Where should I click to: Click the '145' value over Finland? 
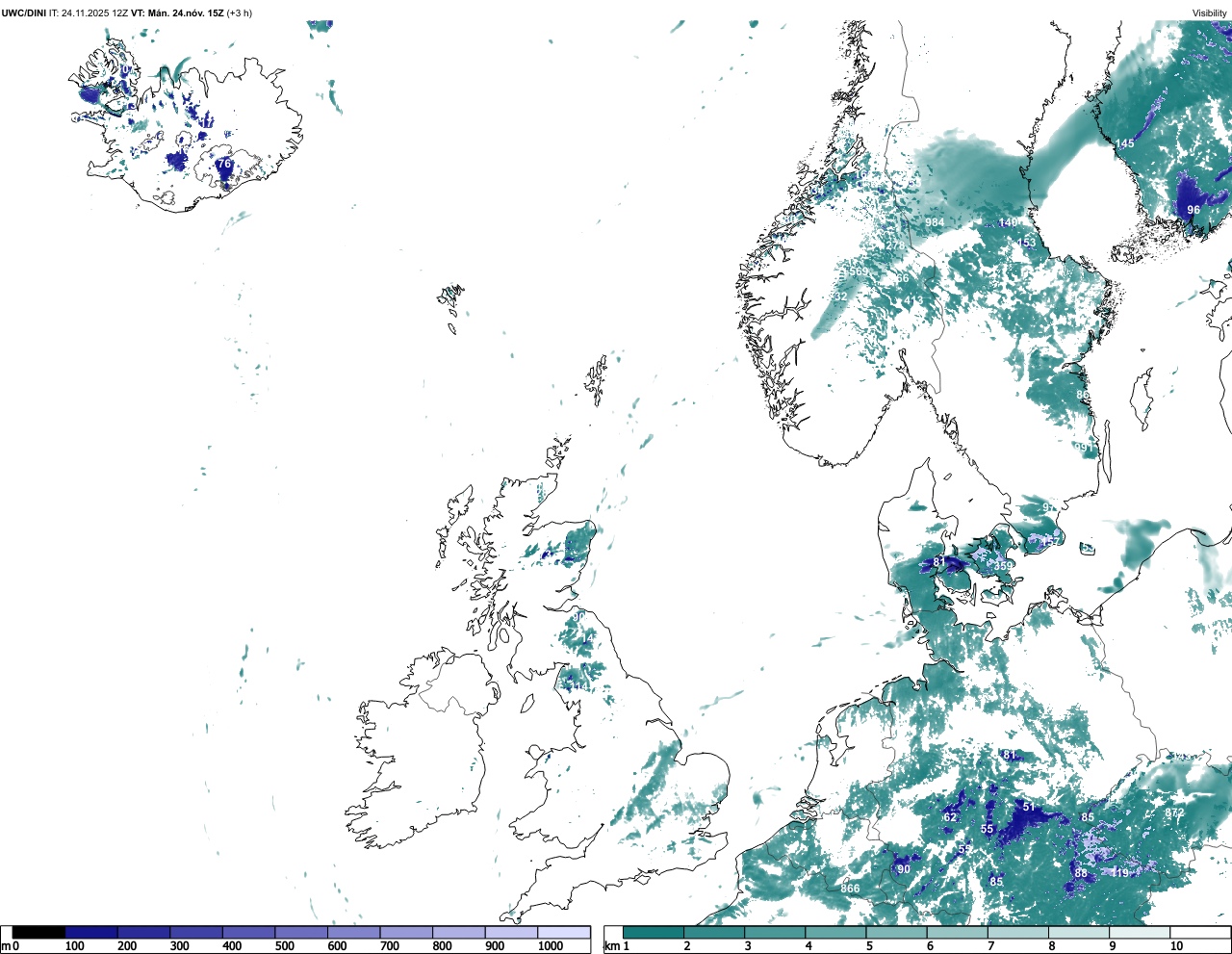[x=1125, y=143]
